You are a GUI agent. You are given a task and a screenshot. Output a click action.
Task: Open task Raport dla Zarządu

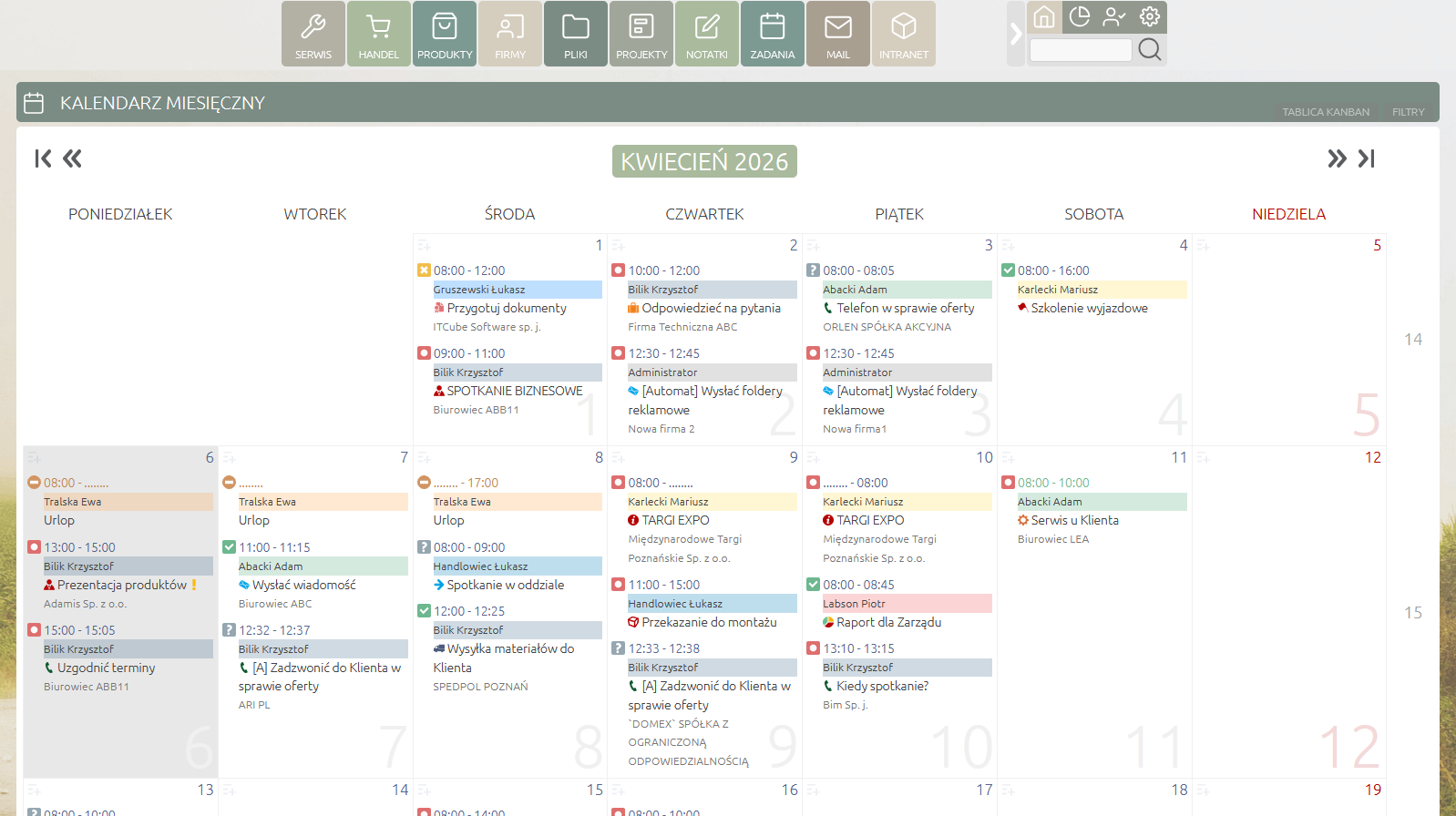click(x=889, y=622)
